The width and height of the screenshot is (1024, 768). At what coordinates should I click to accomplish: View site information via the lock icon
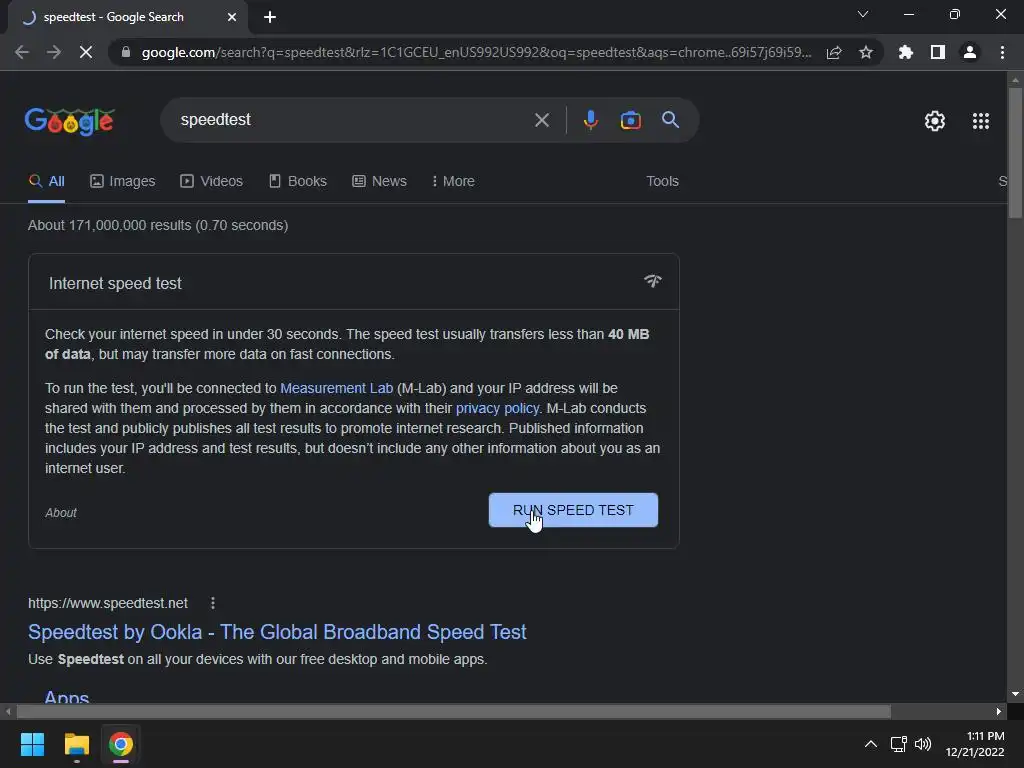click(126, 52)
